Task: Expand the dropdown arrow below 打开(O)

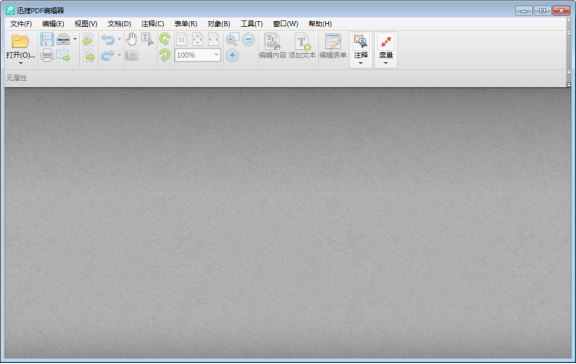Action: [21, 63]
